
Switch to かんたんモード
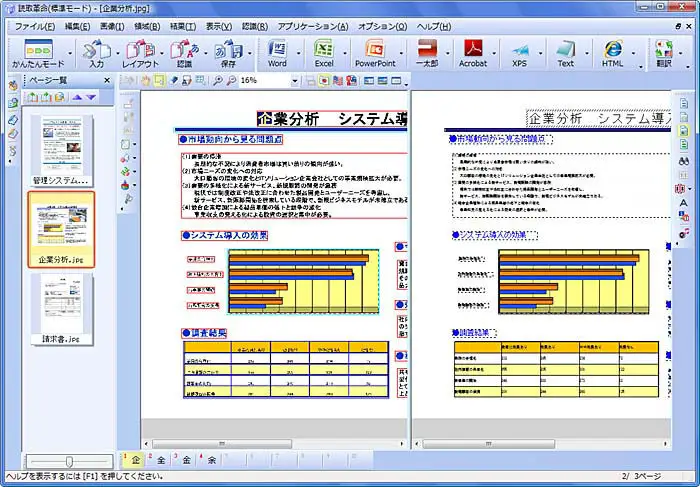pyautogui.click(x=38, y=52)
